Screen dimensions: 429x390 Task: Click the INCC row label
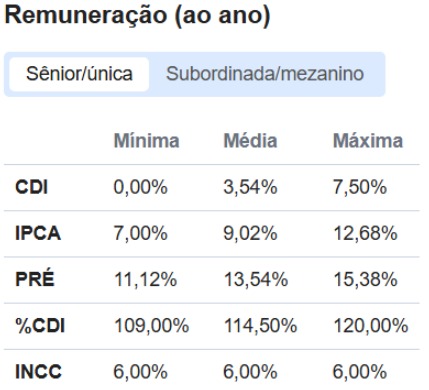38,372
